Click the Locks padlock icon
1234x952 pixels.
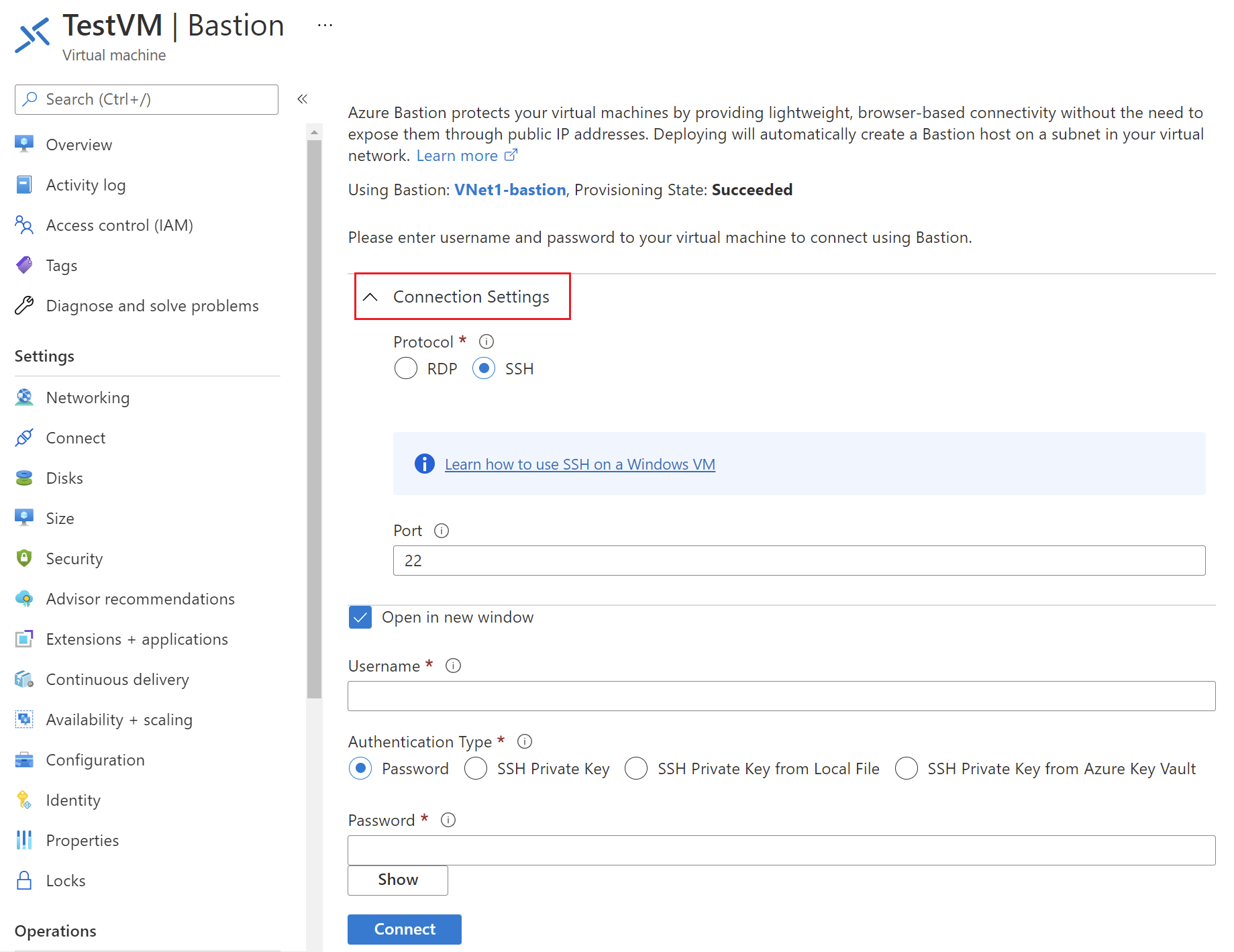24,880
